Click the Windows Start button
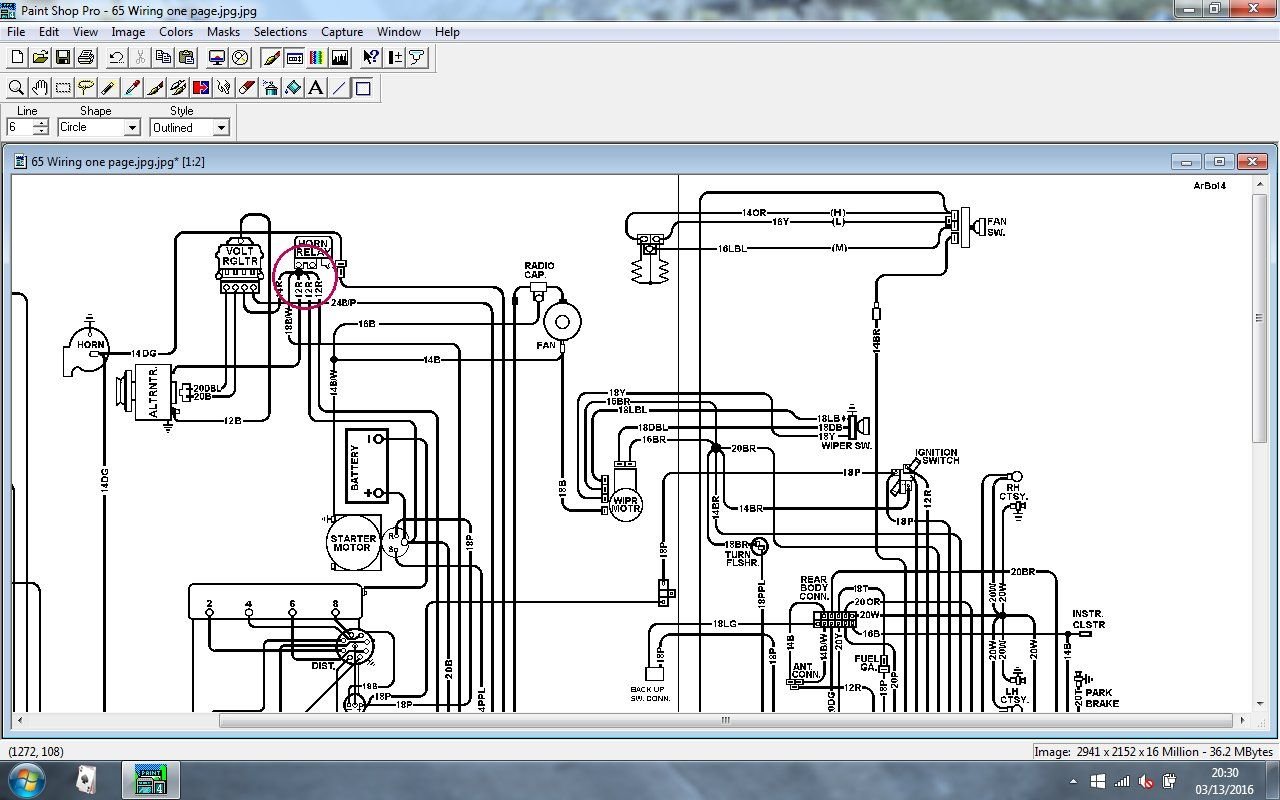The height and width of the screenshot is (800, 1280). pos(25,779)
